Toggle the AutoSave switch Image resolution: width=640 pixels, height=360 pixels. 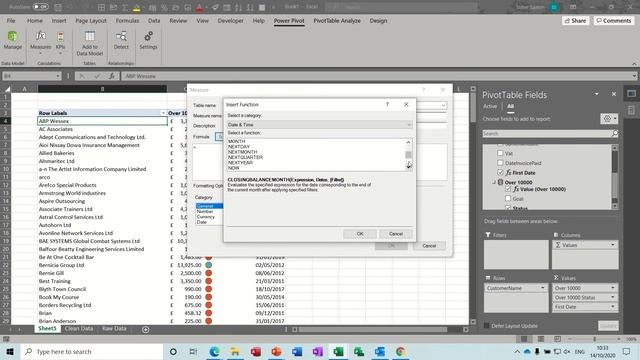tap(40, 7)
